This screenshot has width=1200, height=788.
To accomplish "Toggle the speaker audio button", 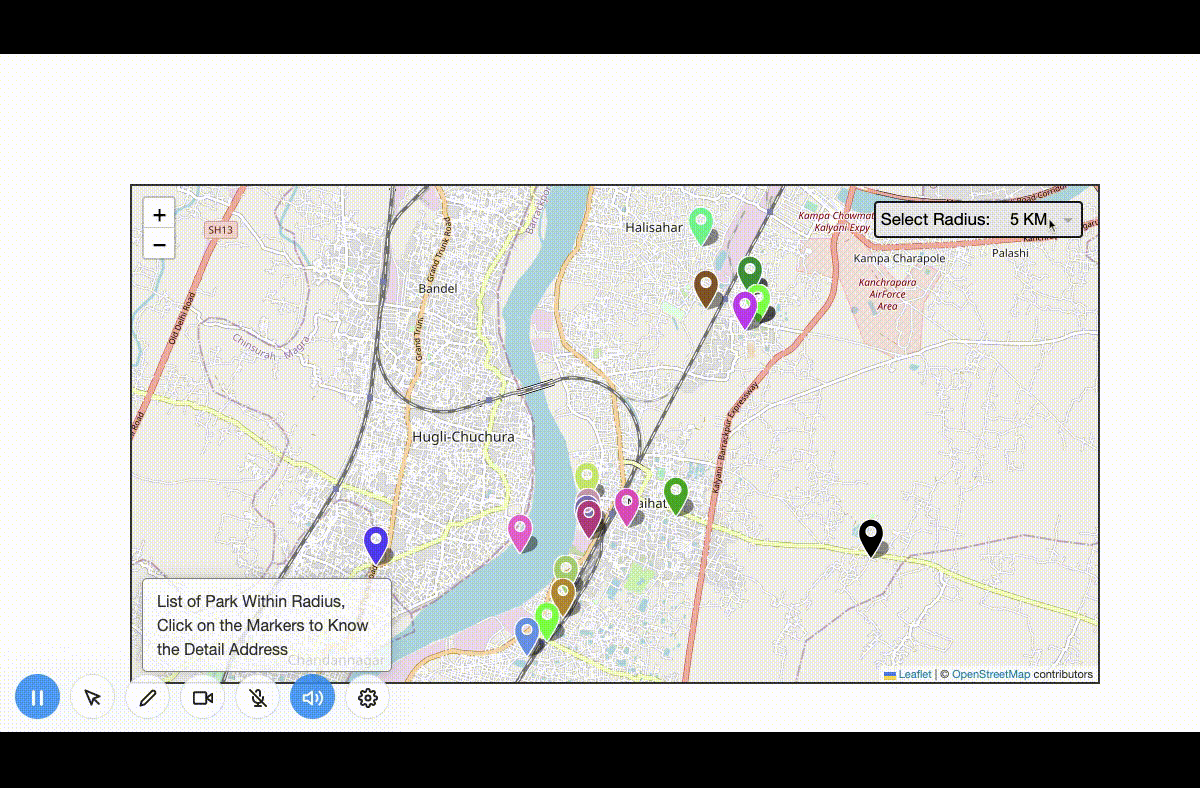I will pos(313,697).
